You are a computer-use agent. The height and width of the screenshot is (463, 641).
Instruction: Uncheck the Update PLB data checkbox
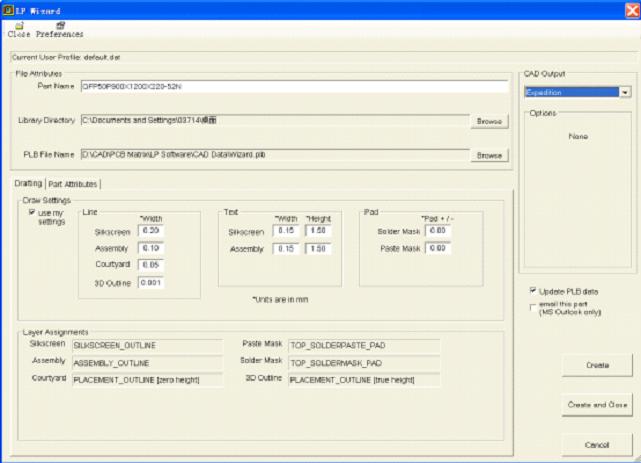click(531, 290)
